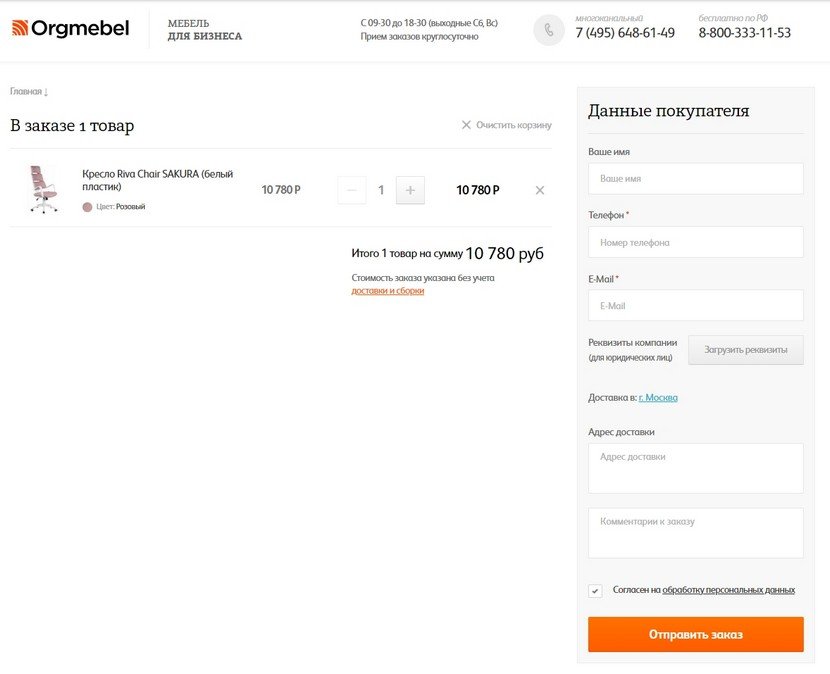The width and height of the screenshot is (830, 674).
Task: Click the Orgmebel logo
Action: pos(70,28)
